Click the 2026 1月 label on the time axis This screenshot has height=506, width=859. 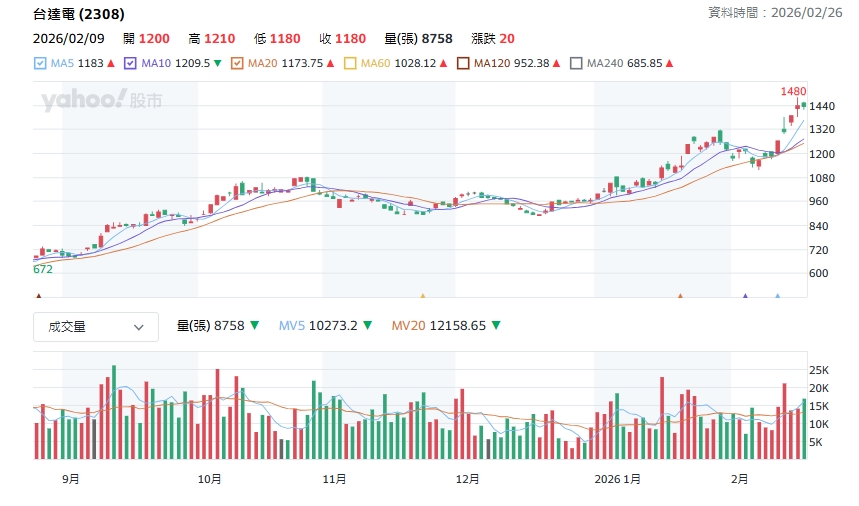tap(618, 479)
